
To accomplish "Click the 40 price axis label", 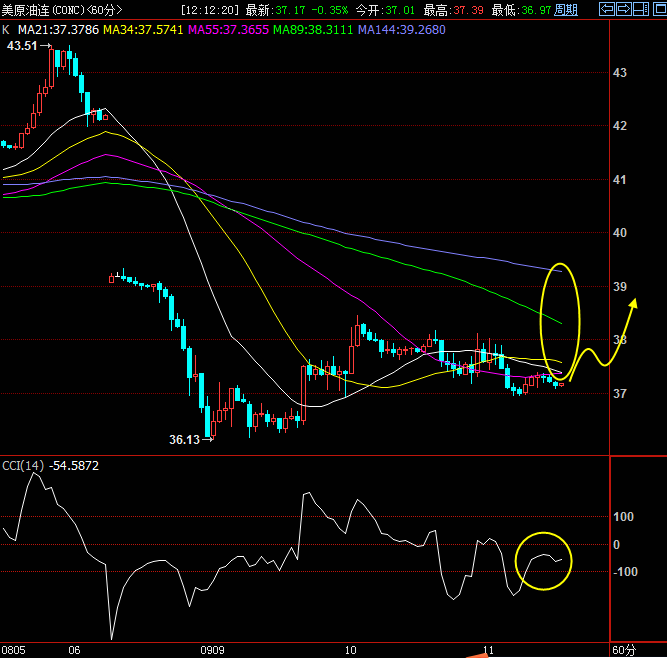I will 619,233.
